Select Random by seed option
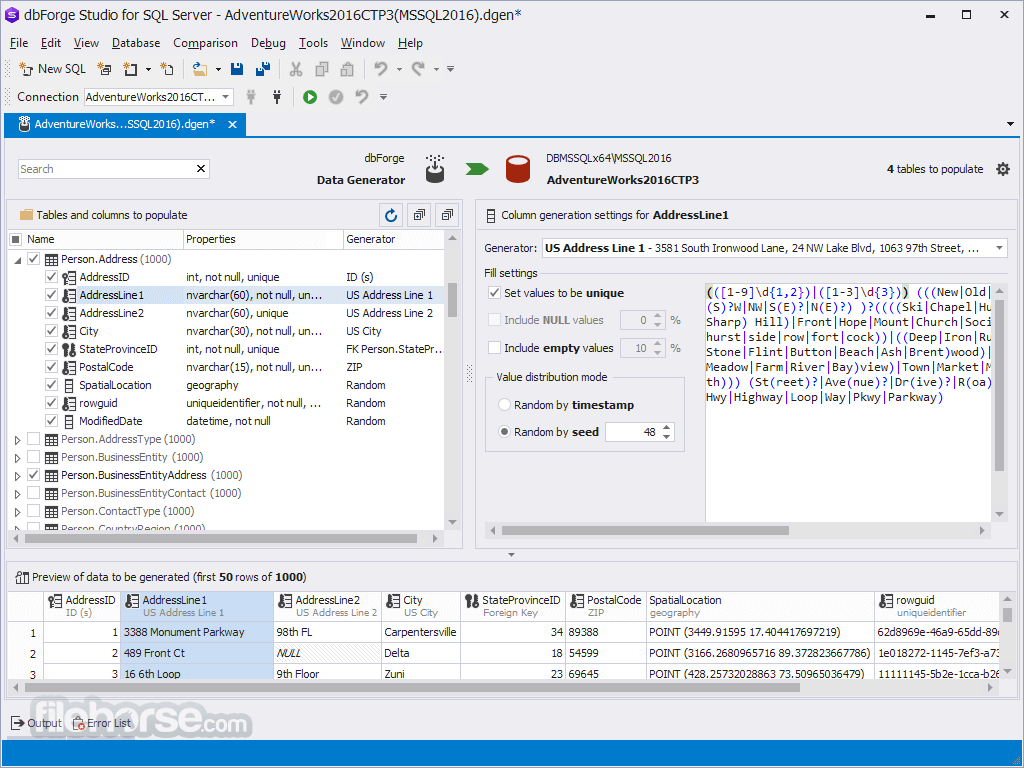The height and width of the screenshot is (768, 1024). point(504,432)
